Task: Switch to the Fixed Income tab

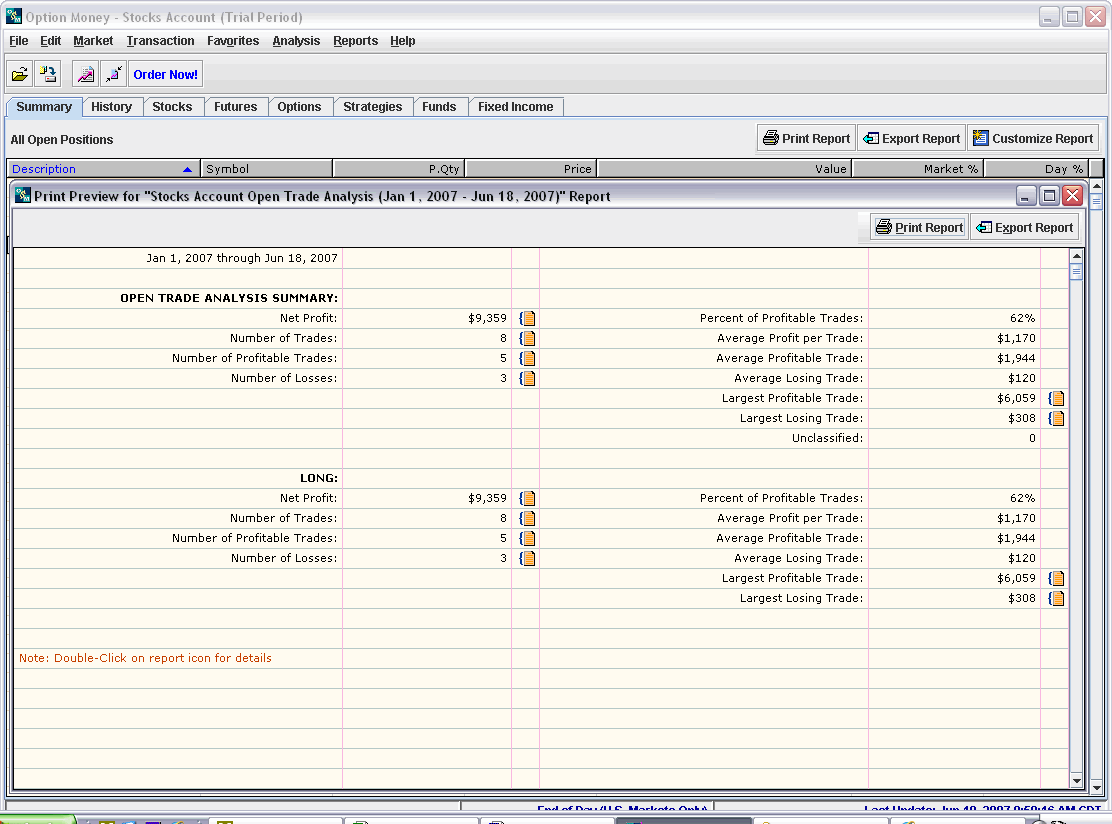Action: [x=515, y=106]
